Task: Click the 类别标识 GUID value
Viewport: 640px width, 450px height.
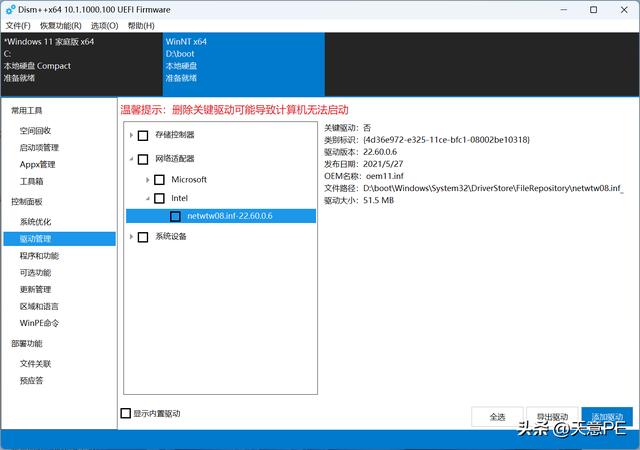Action: coord(447,140)
